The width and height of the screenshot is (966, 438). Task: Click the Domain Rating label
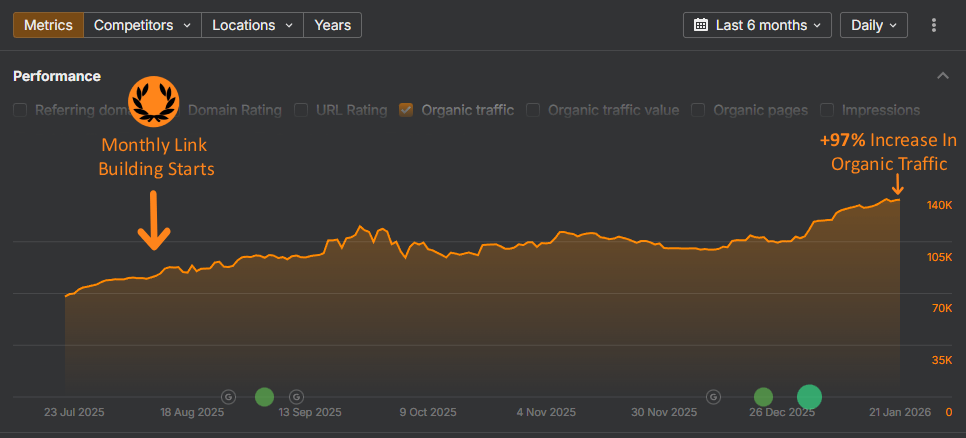(235, 110)
